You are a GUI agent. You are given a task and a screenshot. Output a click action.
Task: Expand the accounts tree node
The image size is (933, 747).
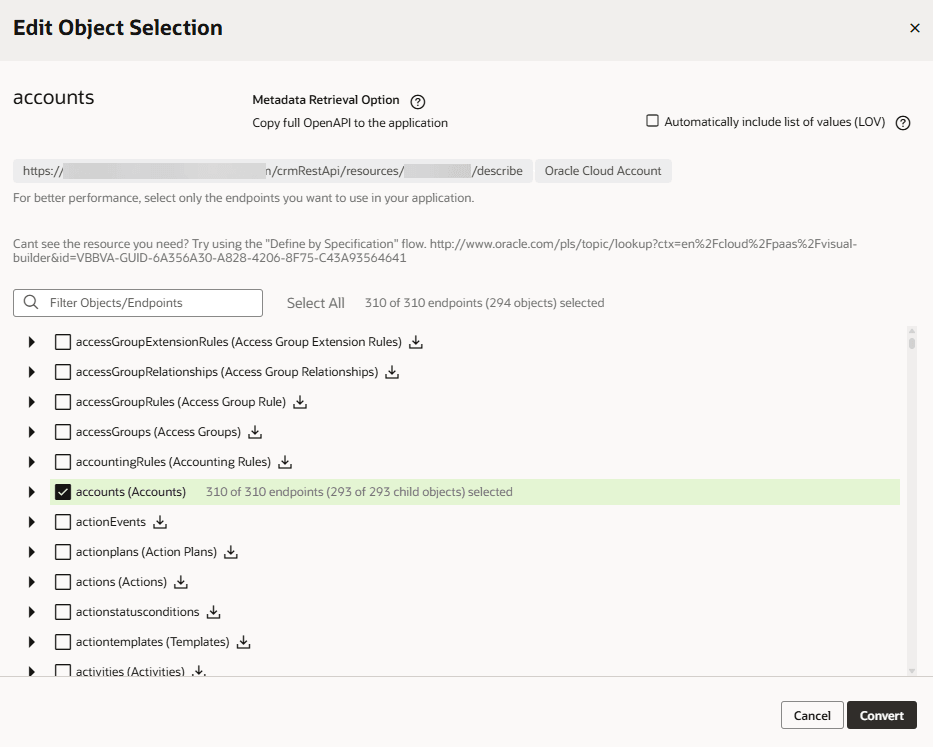click(x=30, y=492)
